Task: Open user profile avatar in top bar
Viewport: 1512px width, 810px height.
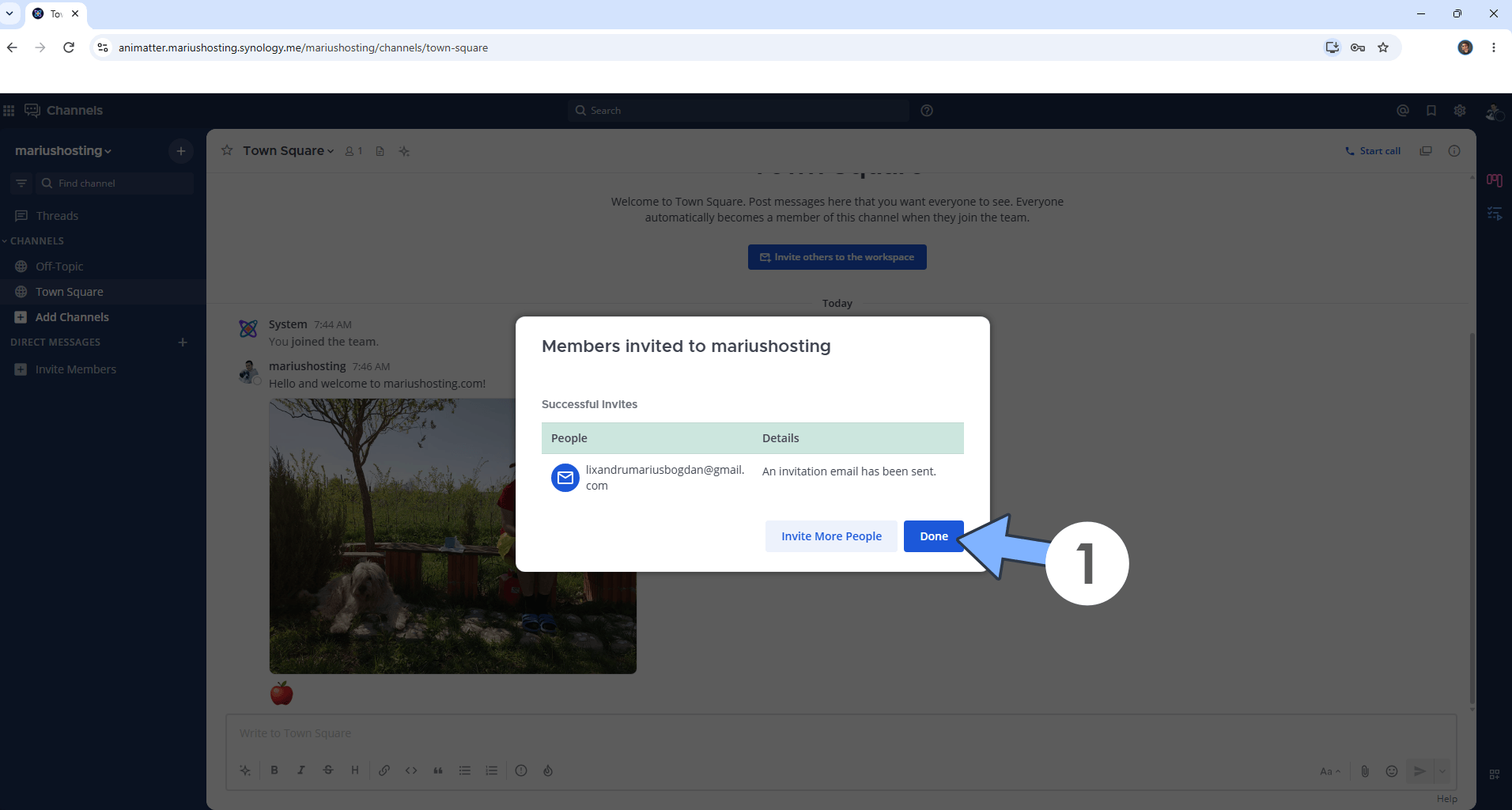Action: [x=1493, y=112]
